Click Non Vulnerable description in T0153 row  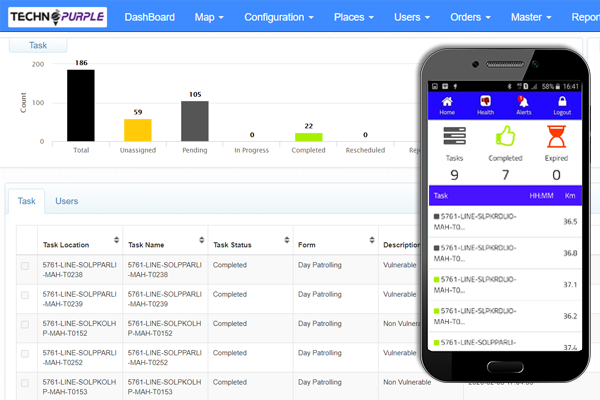point(407,382)
